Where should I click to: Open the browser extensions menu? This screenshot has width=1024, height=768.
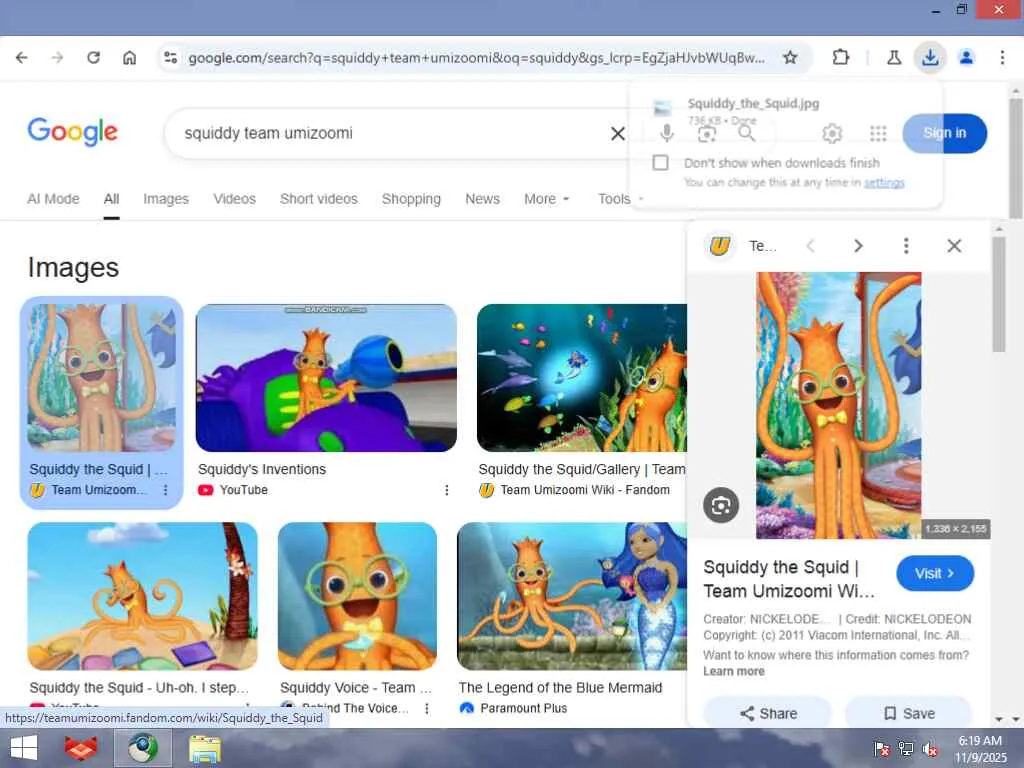840,57
